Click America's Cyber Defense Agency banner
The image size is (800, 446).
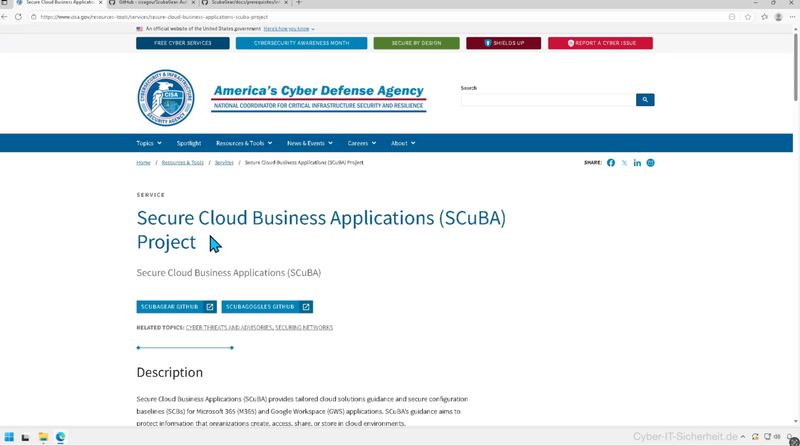318,97
